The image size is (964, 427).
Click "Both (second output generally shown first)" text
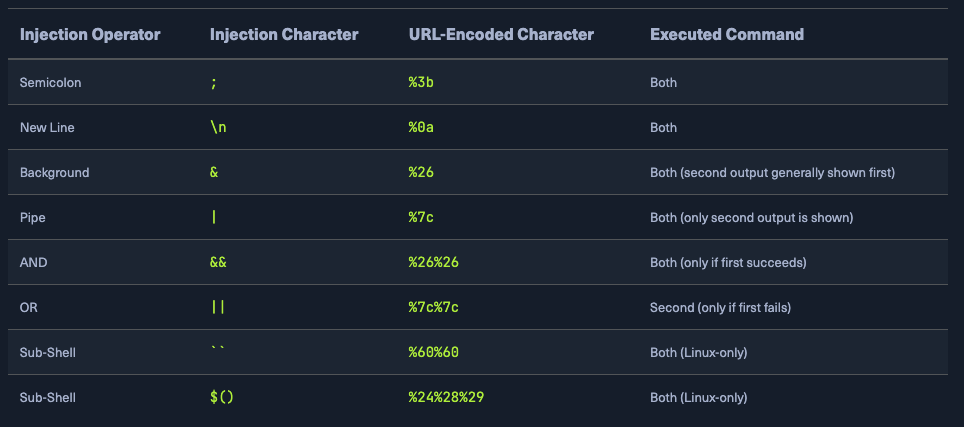click(x=772, y=173)
